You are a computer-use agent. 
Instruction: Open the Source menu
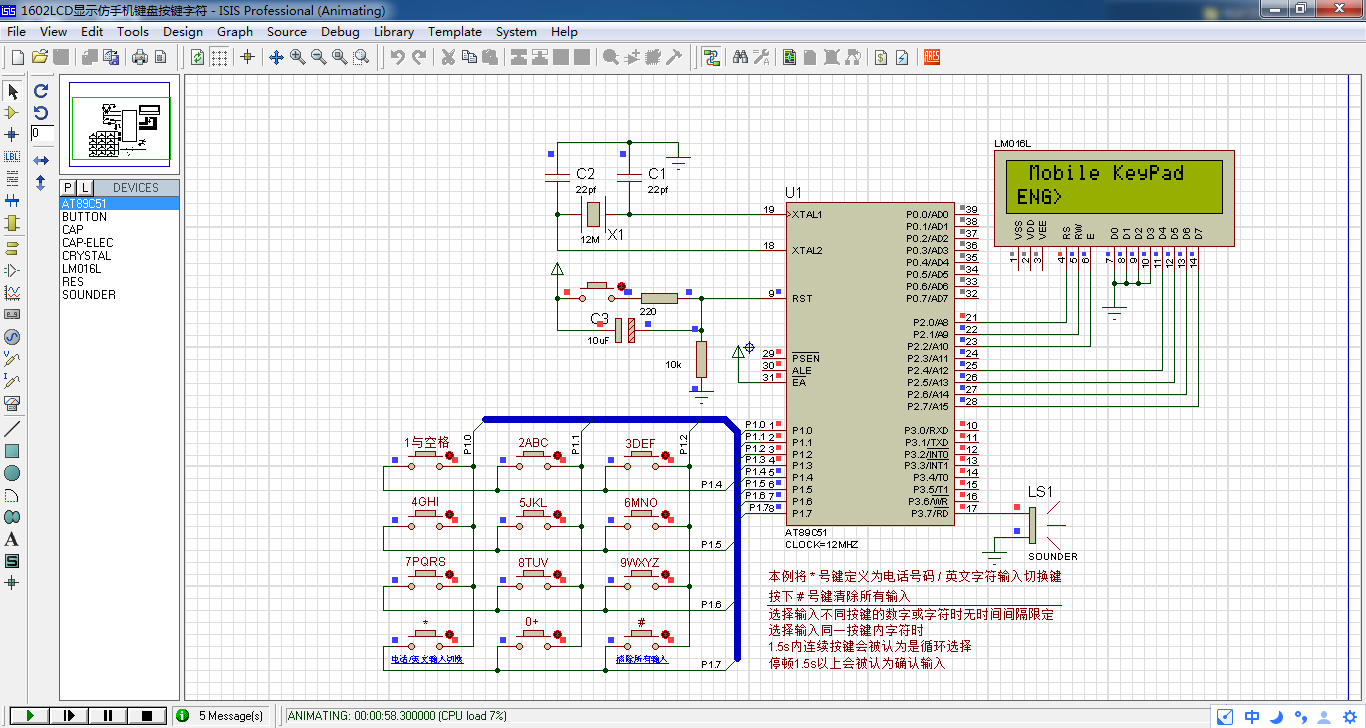coord(287,31)
